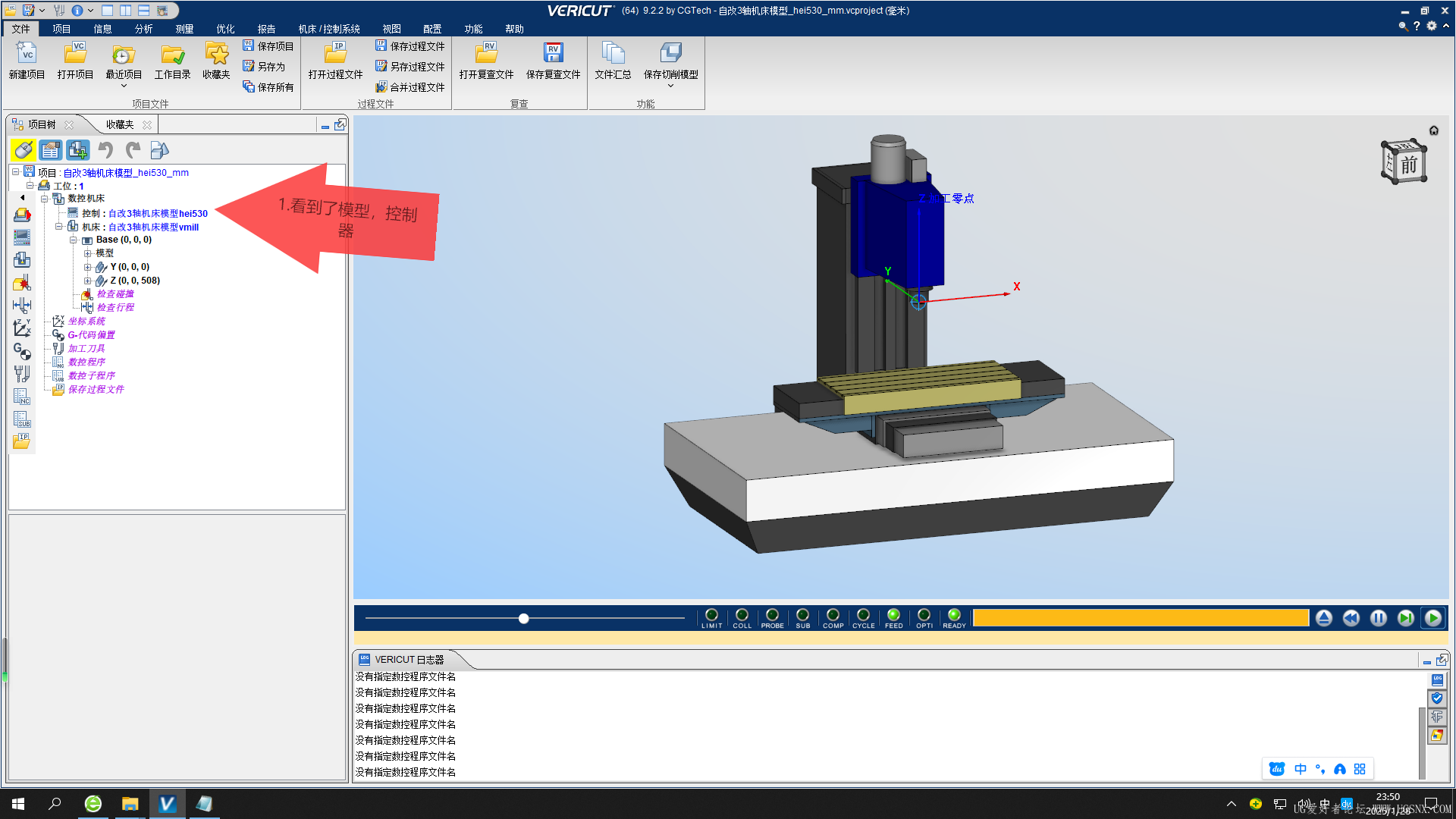Collapse the 数控机床 tree node
The image size is (1456, 819).
(45, 199)
